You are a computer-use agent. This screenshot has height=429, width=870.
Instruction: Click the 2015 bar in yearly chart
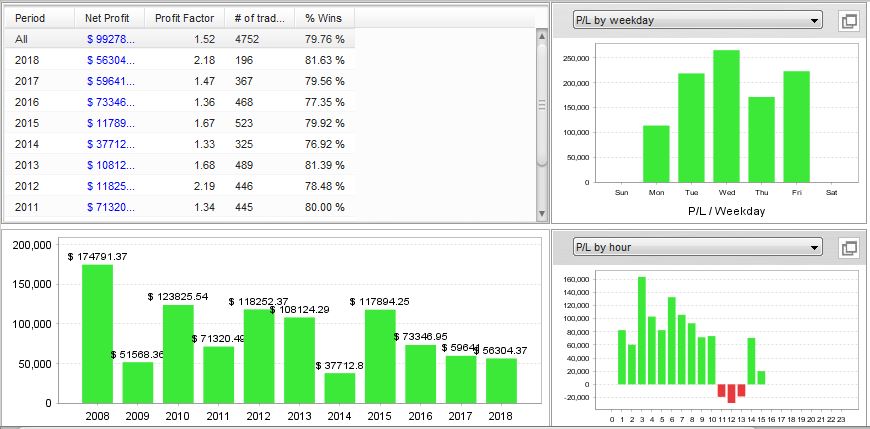click(x=380, y=356)
